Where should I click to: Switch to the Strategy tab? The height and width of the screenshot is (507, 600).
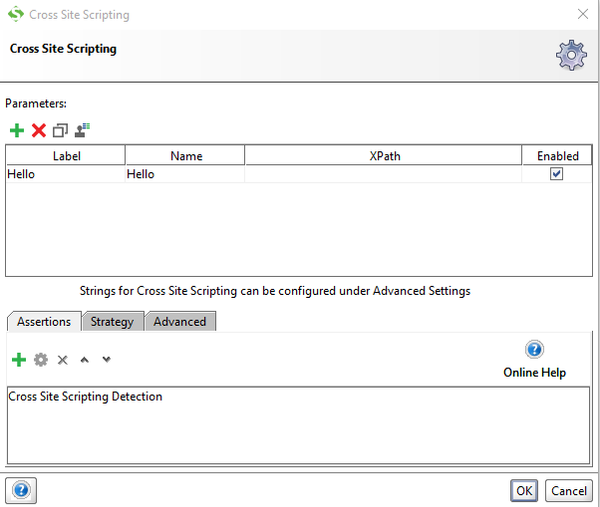112,322
